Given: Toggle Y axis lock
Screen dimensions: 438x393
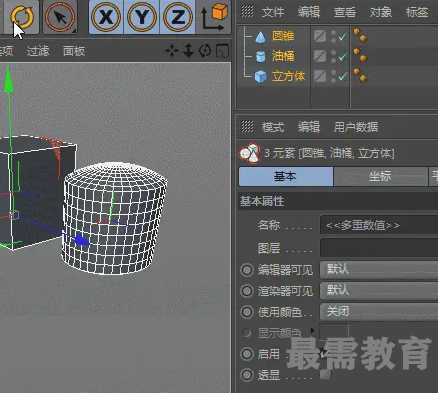Looking at the screenshot, I should (x=142, y=17).
